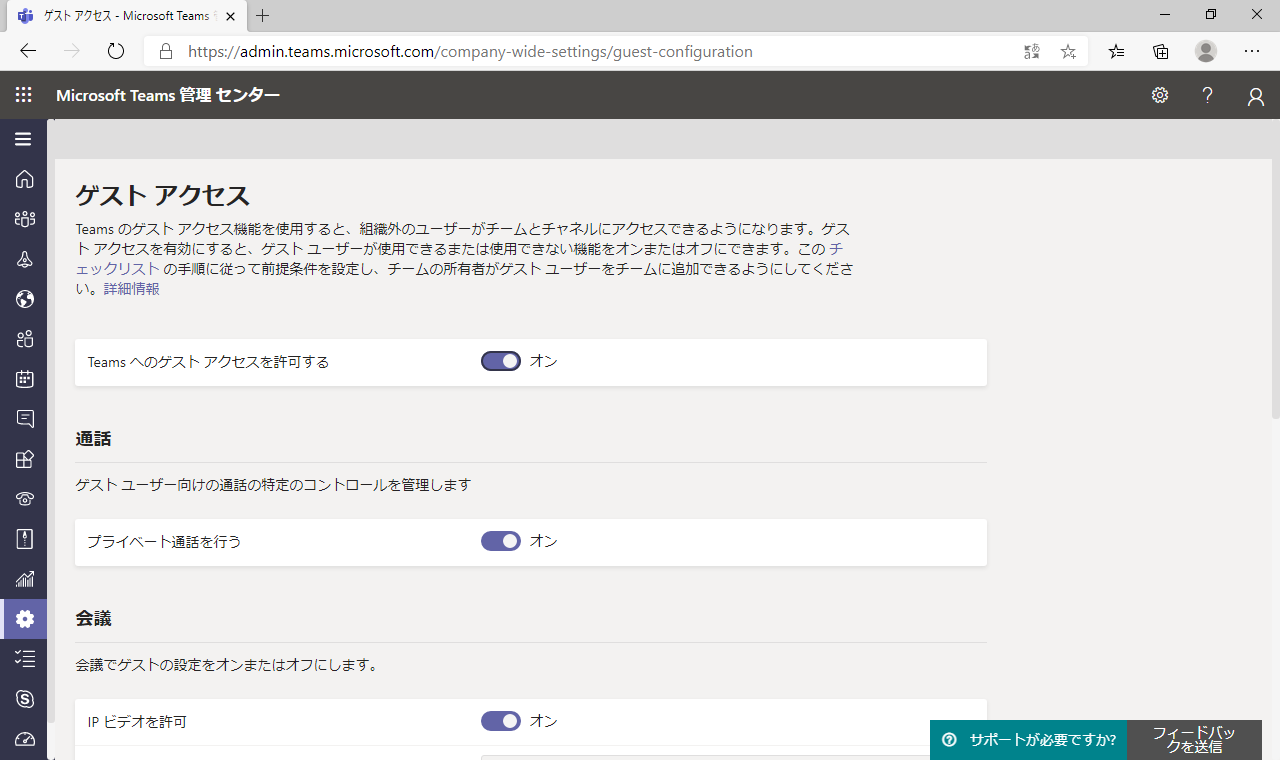The width and height of the screenshot is (1280, 760).
Task: Open the Locations globe icon
Action: pyautogui.click(x=25, y=299)
